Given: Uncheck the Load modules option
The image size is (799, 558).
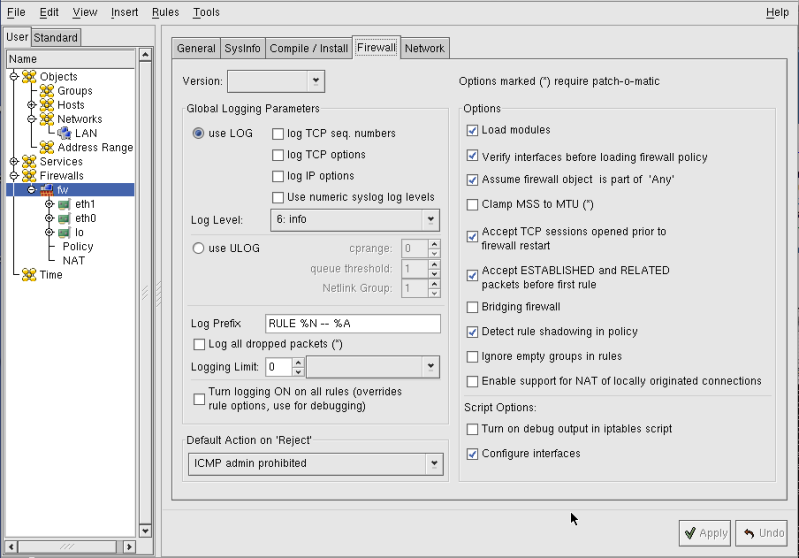Looking at the screenshot, I should click(x=473, y=130).
